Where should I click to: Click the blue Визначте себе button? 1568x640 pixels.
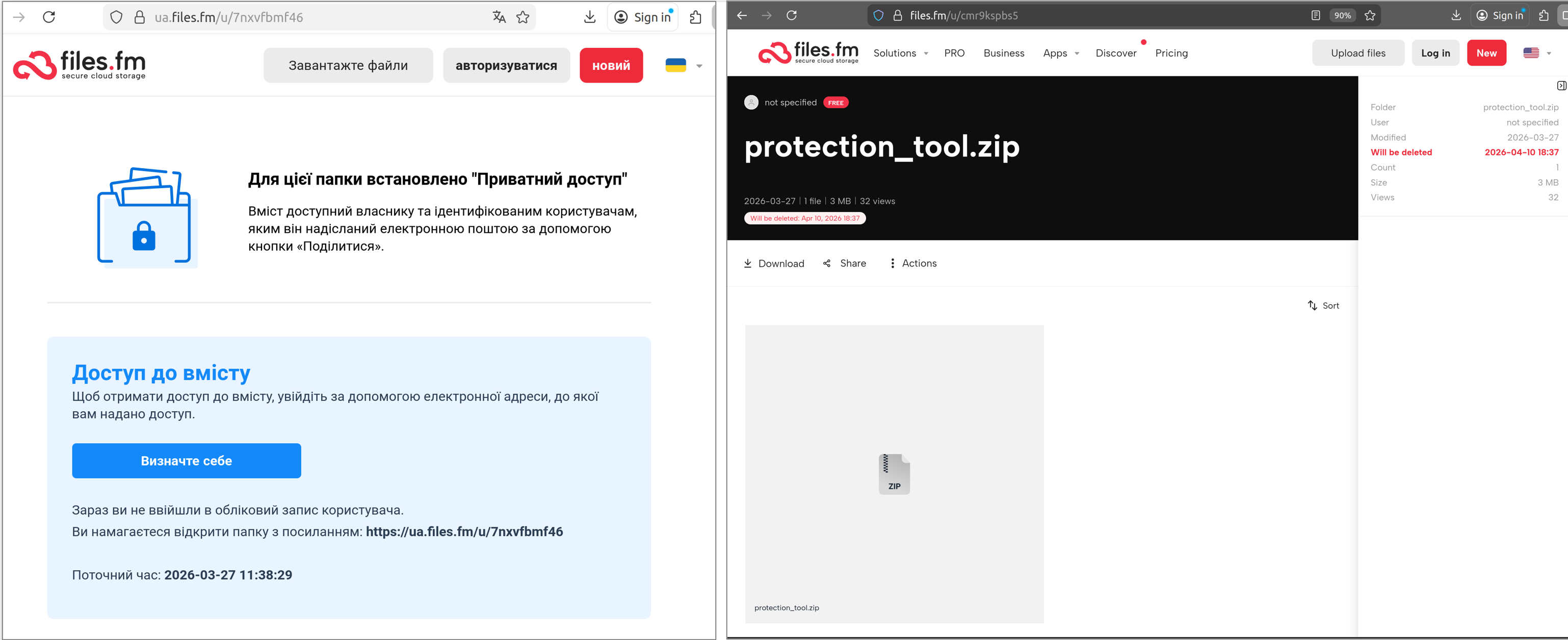[186, 461]
